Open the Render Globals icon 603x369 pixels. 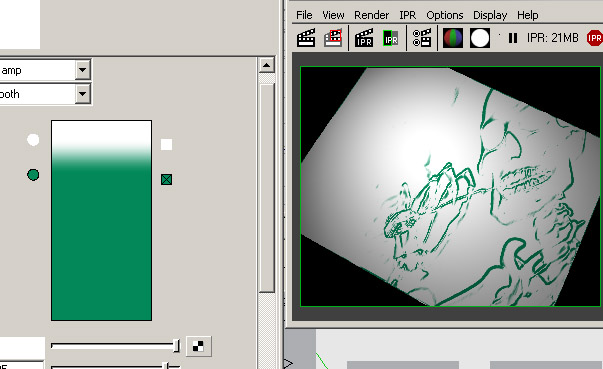point(422,38)
